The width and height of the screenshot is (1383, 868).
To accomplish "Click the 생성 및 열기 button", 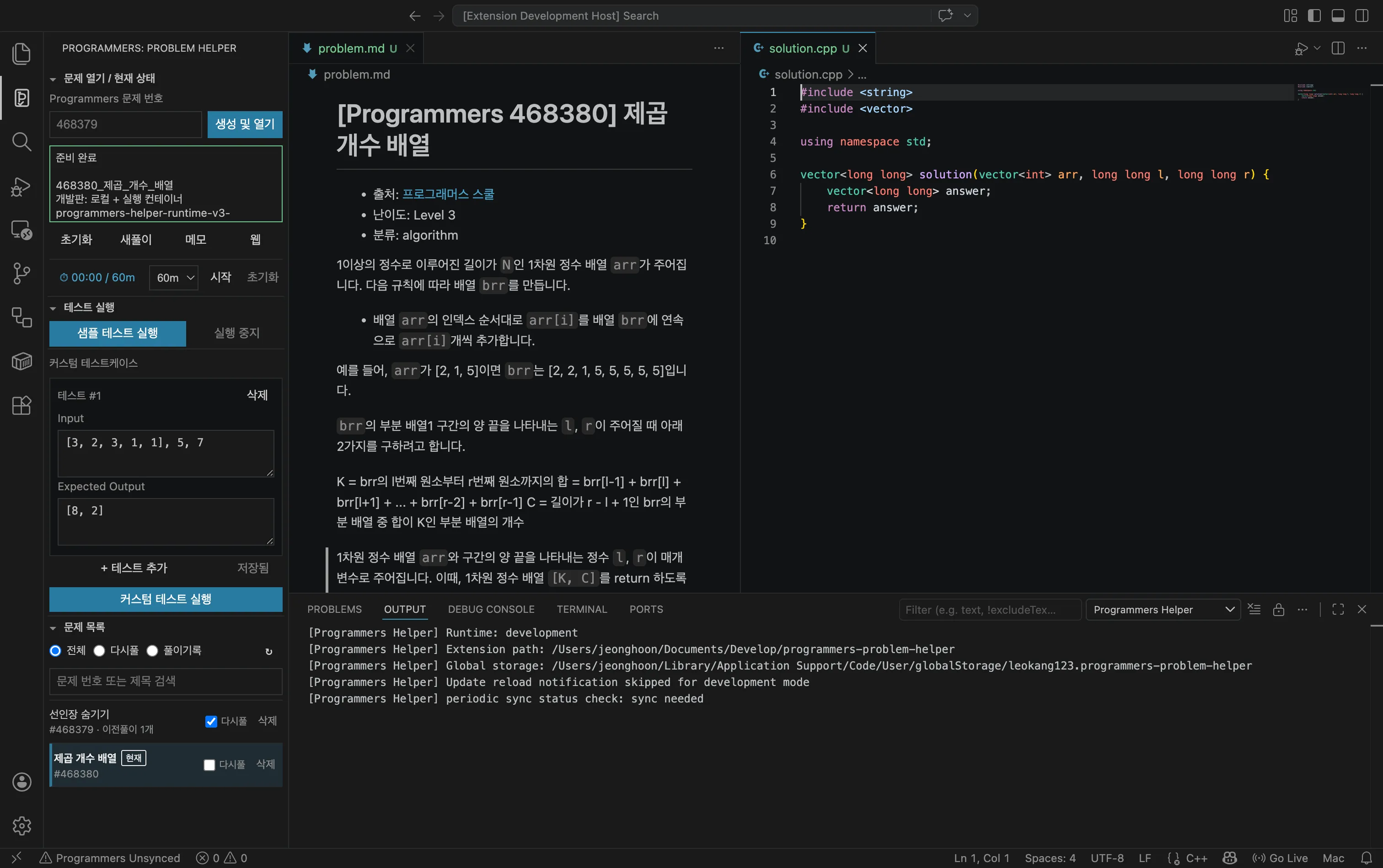I will coord(245,124).
